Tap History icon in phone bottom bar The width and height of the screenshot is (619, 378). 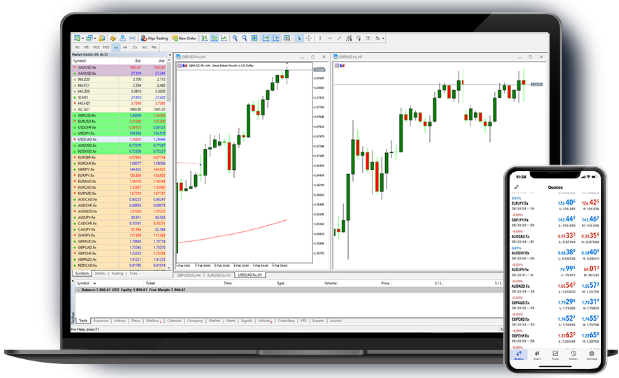coord(573,355)
